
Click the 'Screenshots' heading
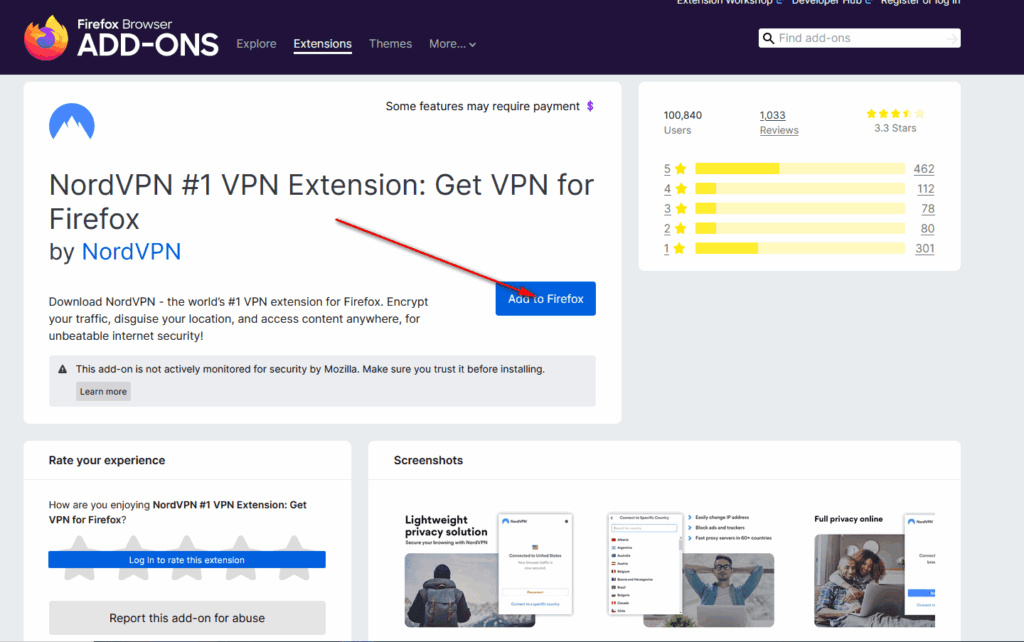pos(428,460)
